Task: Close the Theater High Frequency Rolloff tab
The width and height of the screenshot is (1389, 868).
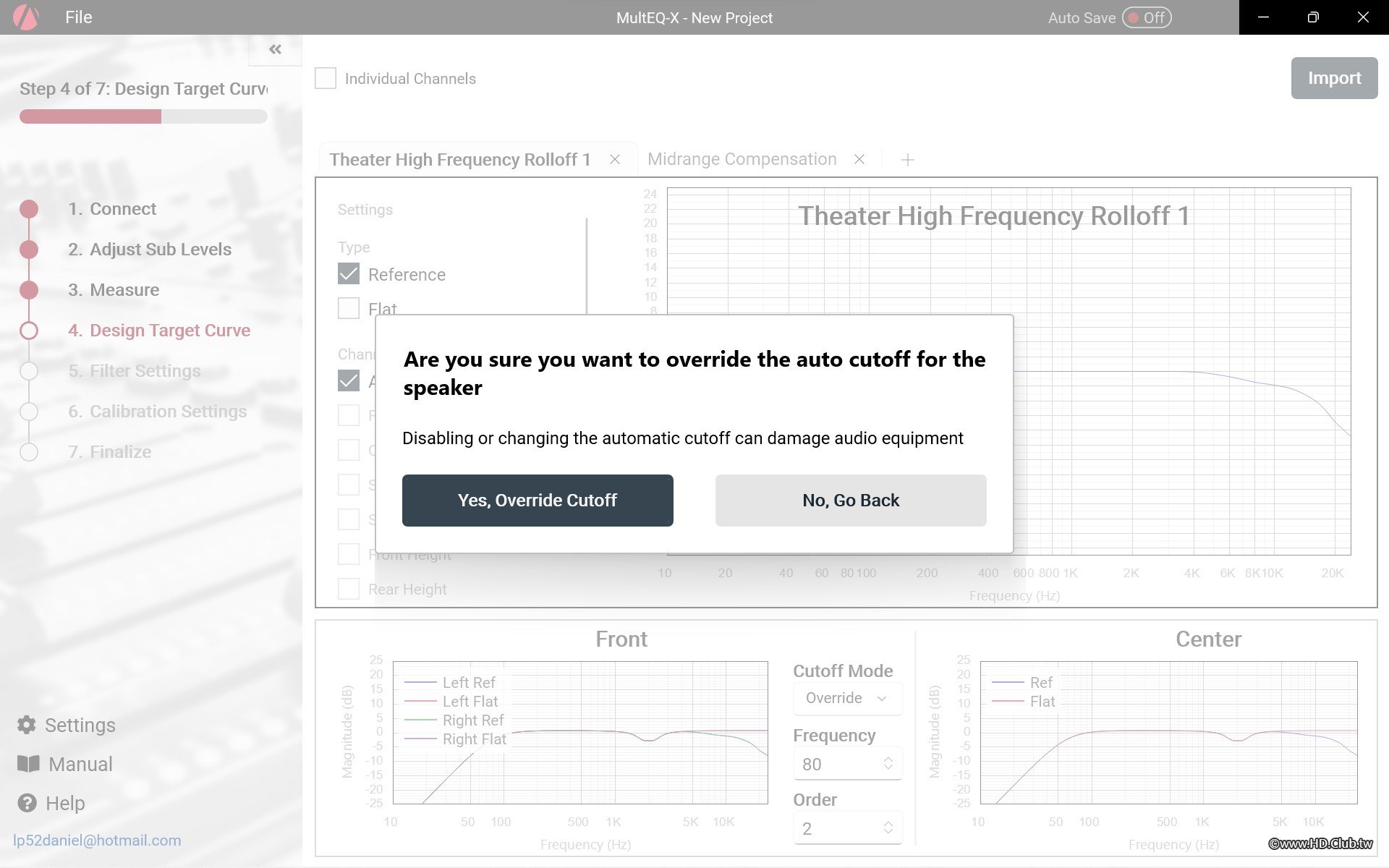Action: pyautogui.click(x=615, y=159)
